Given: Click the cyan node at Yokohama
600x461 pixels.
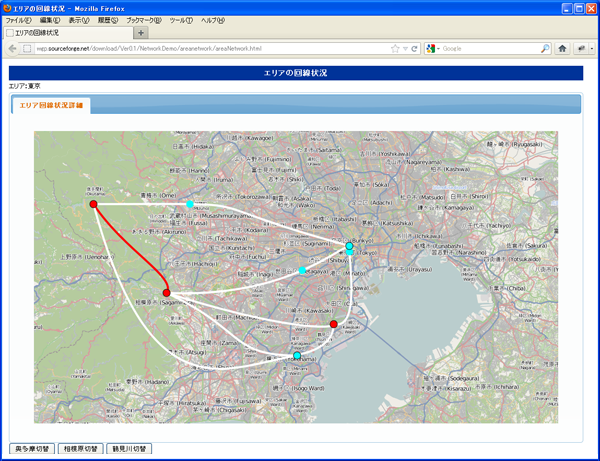Looking at the screenshot, I should click(297, 355).
